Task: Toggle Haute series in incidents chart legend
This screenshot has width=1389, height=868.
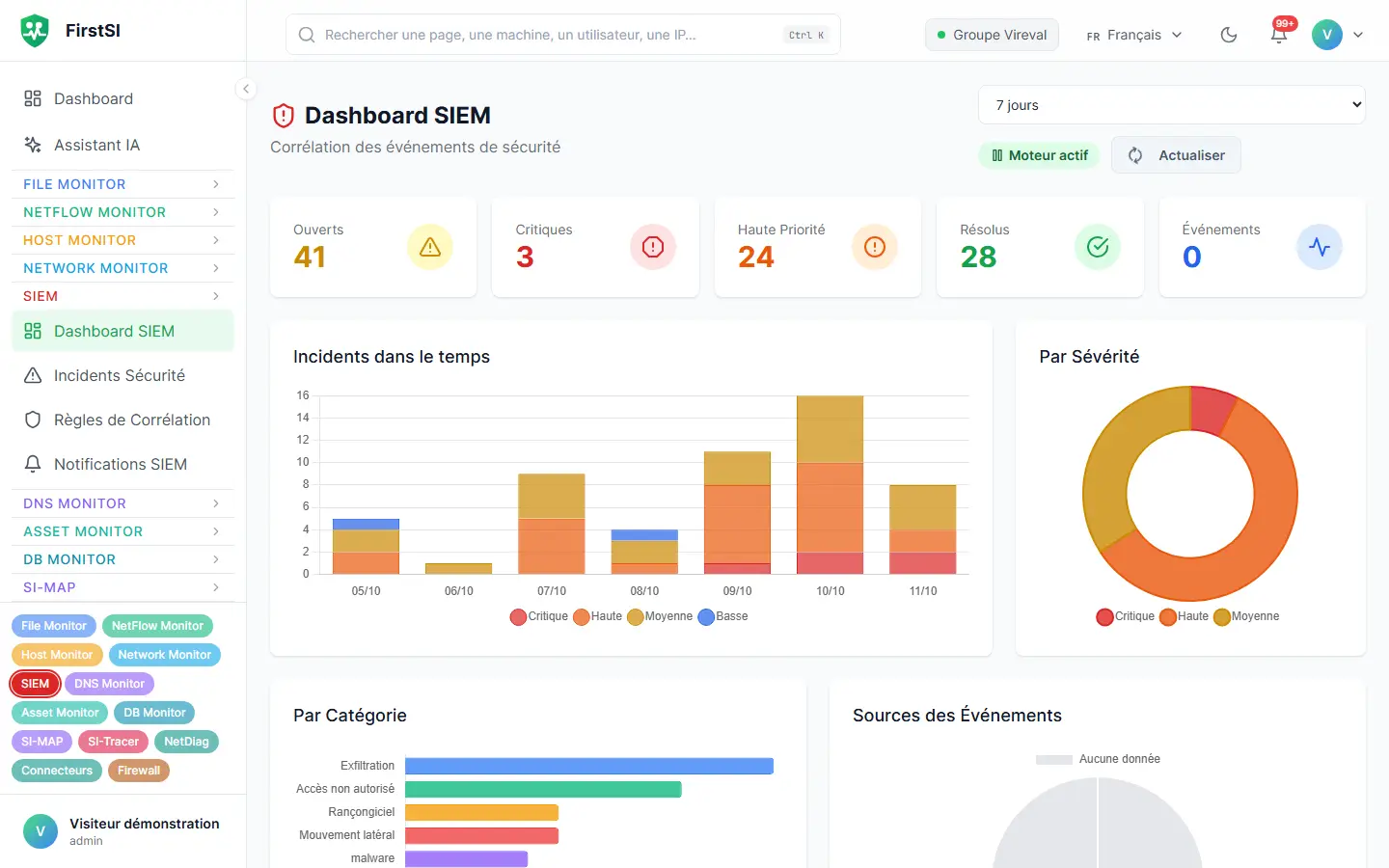Action: click(x=598, y=616)
